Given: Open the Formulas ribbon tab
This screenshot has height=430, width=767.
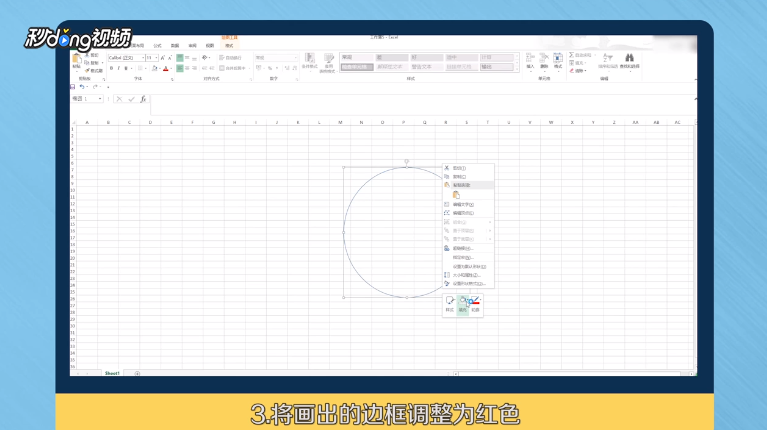Looking at the screenshot, I should click(157, 45).
